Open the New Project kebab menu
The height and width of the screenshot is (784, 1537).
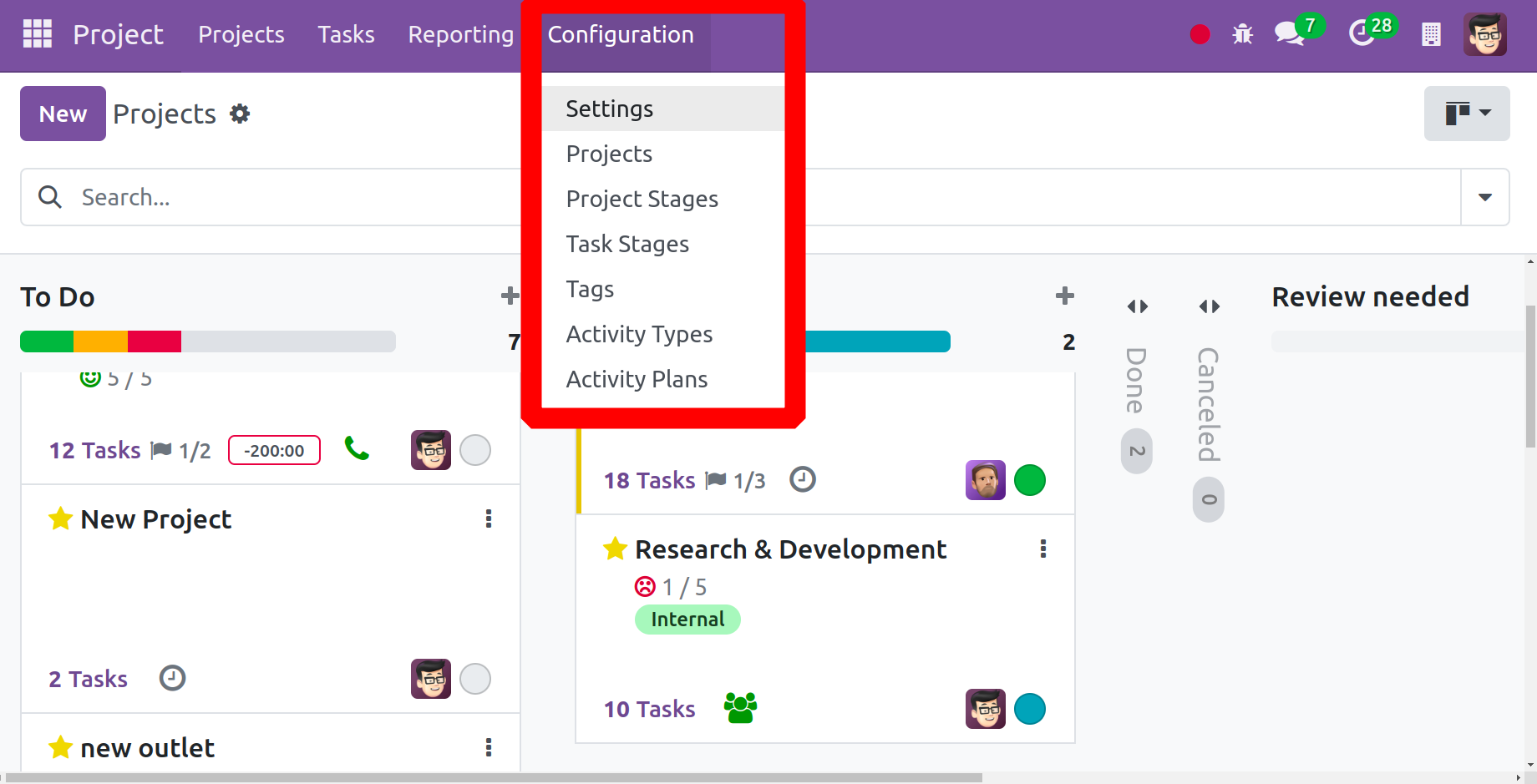coord(489,518)
